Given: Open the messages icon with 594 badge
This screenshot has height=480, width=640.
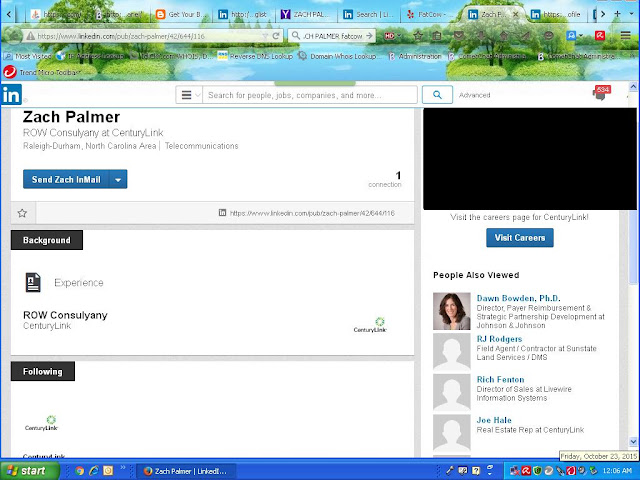Looking at the screenshot, I should click(600, 93).
